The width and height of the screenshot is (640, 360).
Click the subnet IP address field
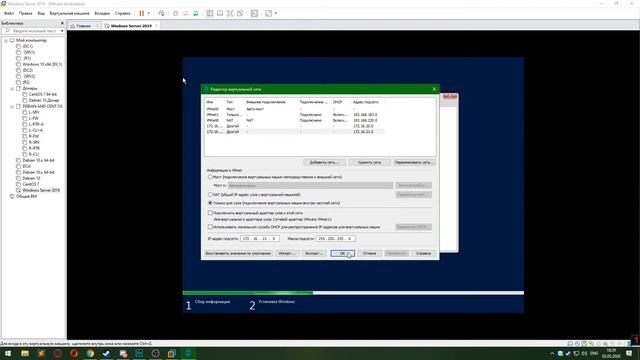[x=260, y=238]
